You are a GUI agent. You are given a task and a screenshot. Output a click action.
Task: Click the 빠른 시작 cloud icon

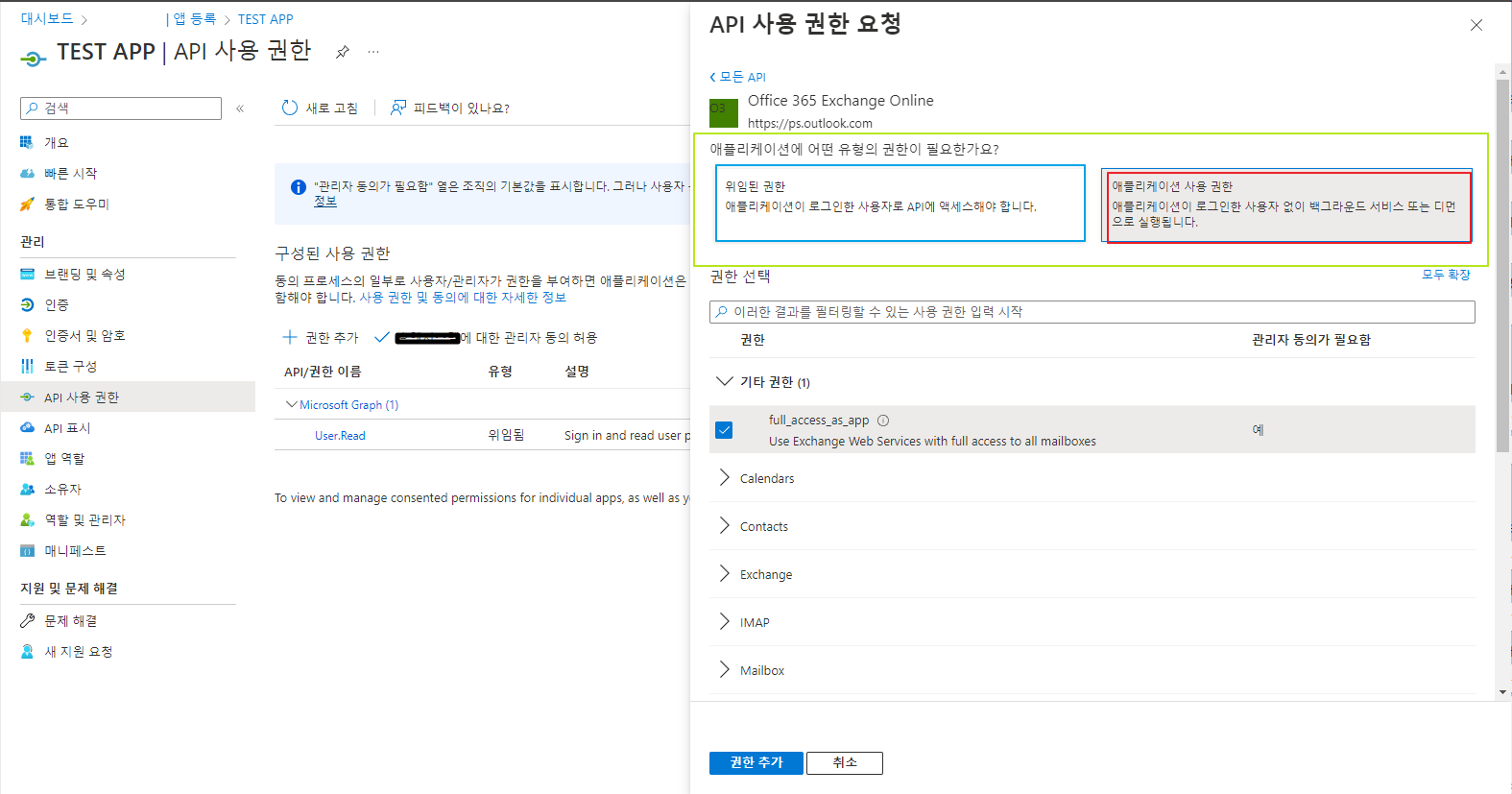(x=27, y=173)
